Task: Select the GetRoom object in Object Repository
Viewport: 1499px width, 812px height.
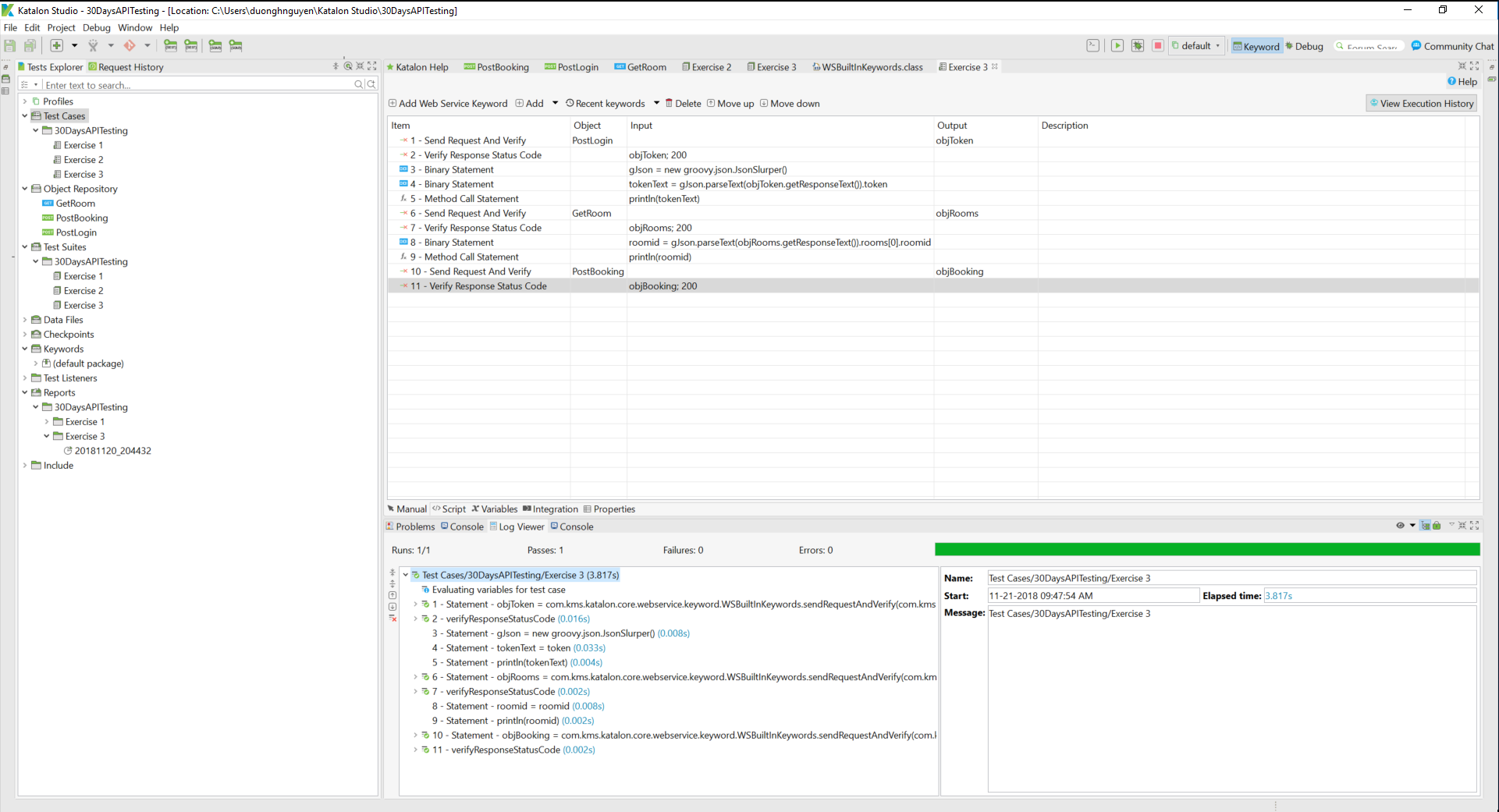Action: [69, 204]
